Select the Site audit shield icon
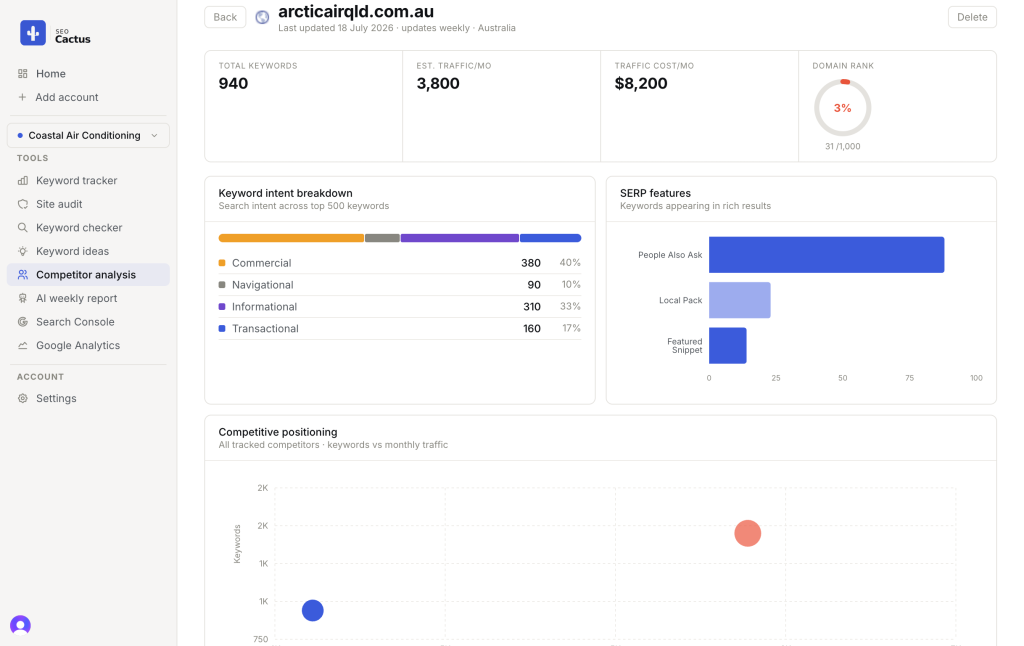 coord(23,204)
